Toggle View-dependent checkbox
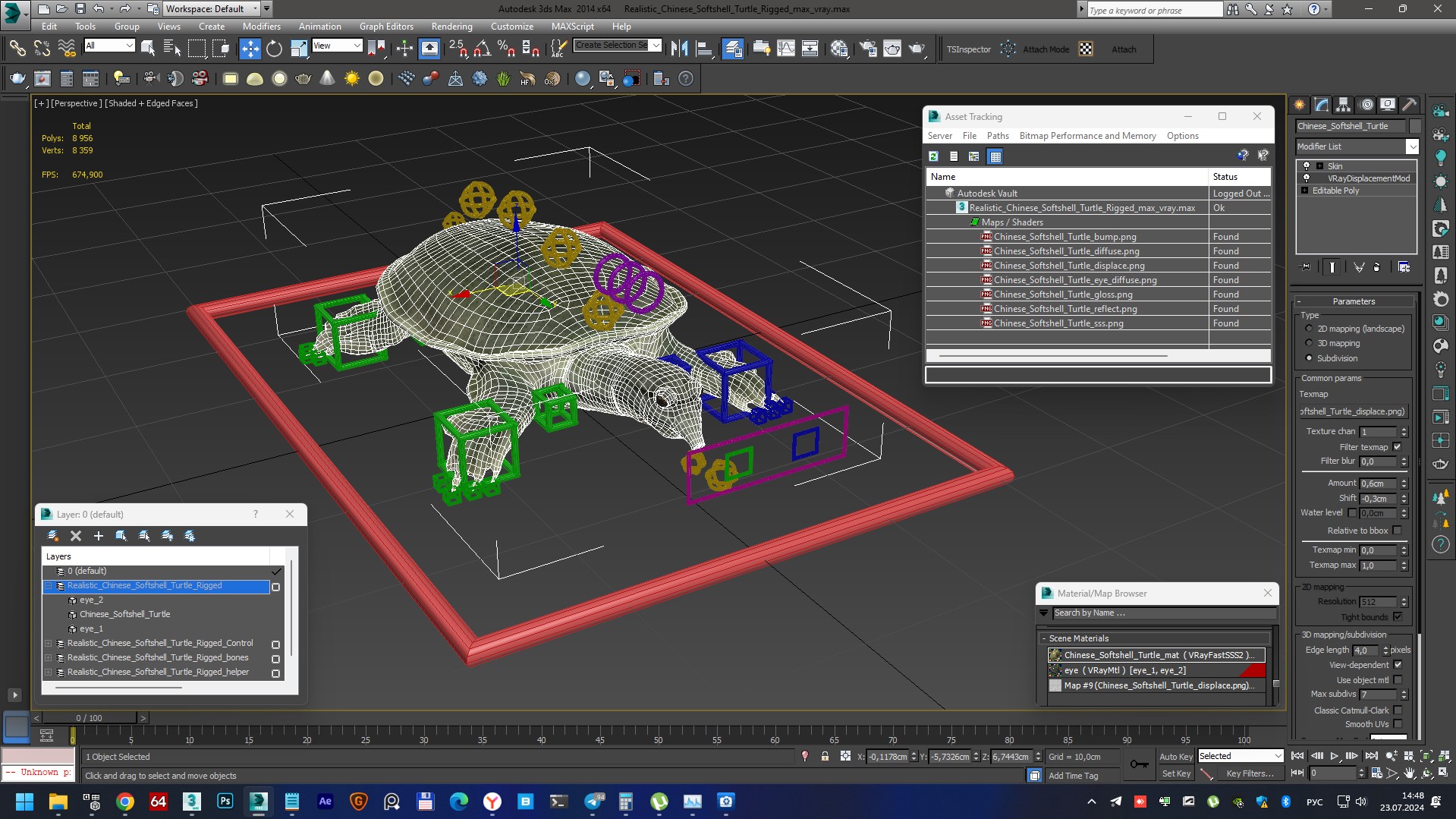 pyautogui.click(x=1398, y=665)
